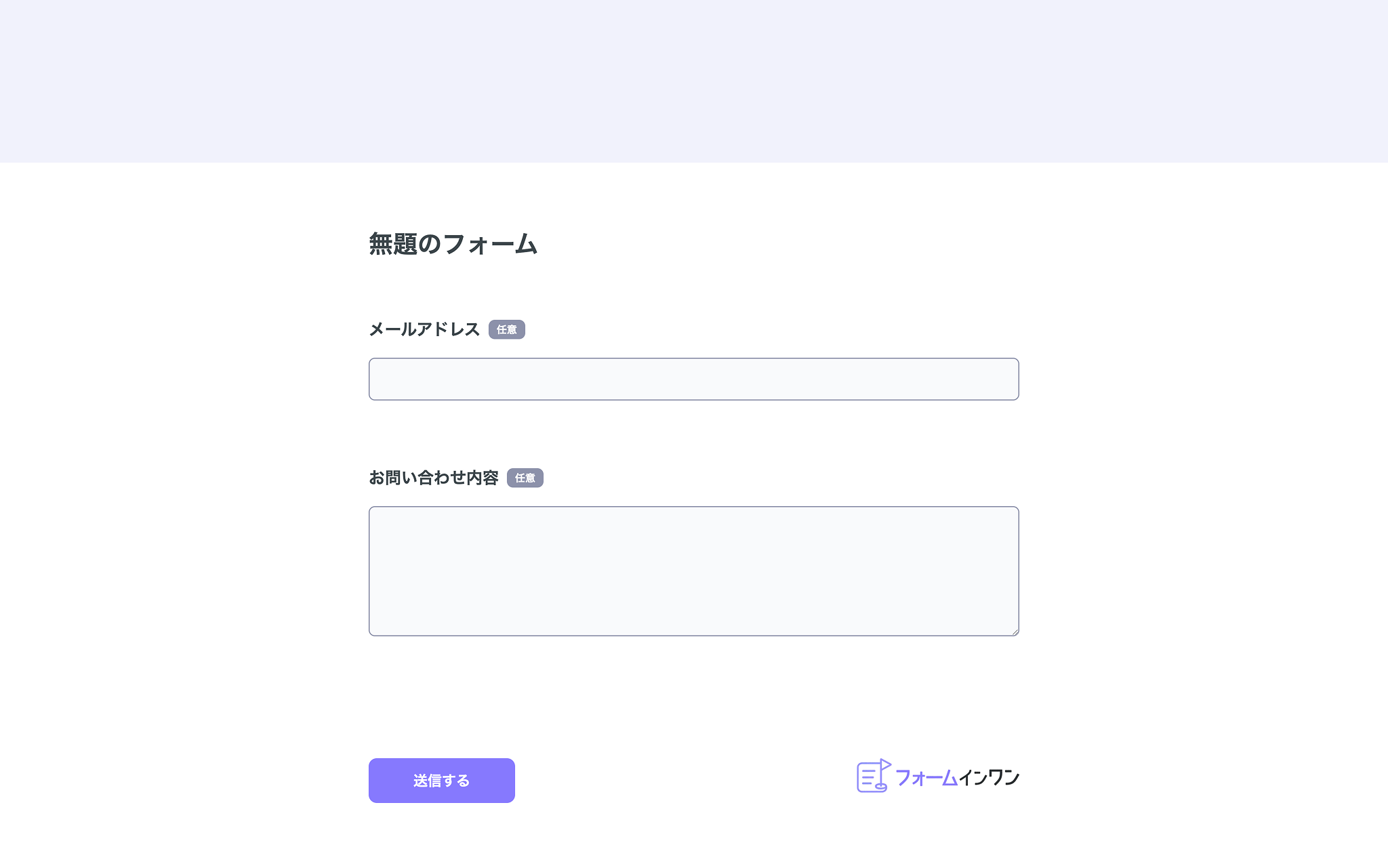Place cursor in the inquiry content textarea

click(x=693, y=569)
